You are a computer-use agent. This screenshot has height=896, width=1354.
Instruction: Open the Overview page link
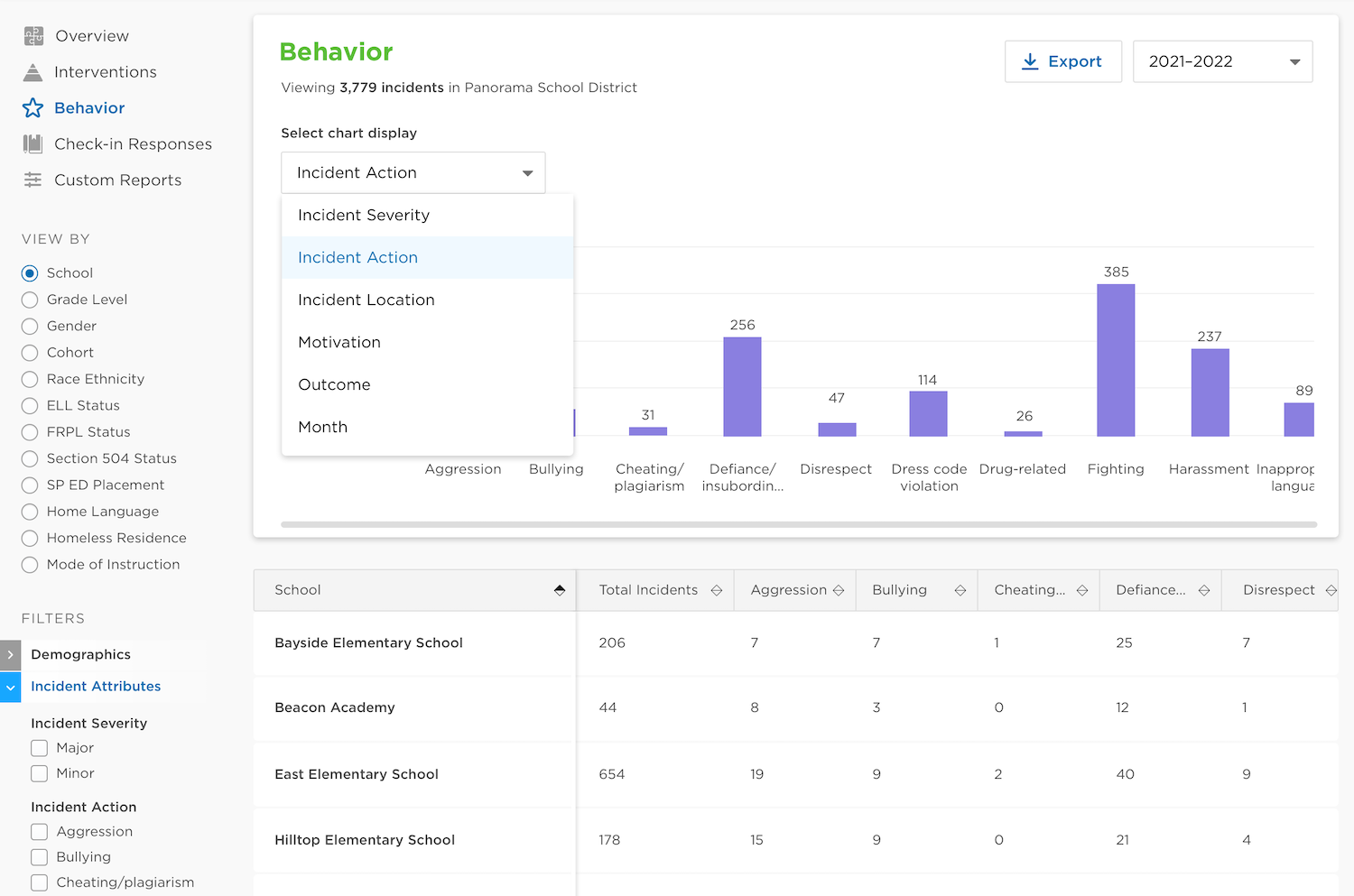[x=92, y=36]
